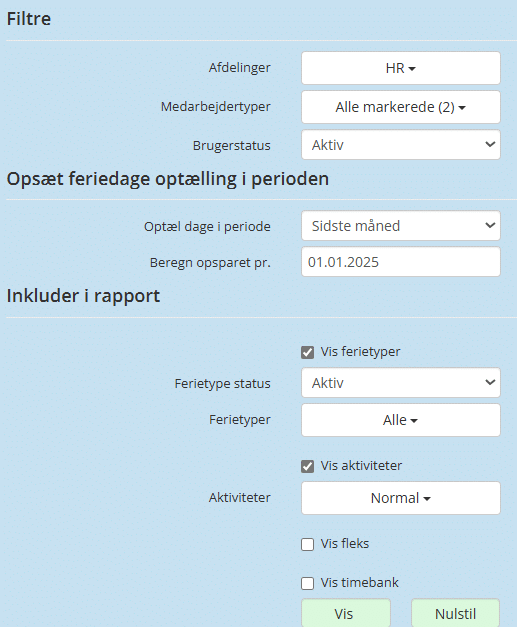The image size is (517, 627).
Task: Open the Brugerstatus Aktiv select box
Action: pos(401,145)
